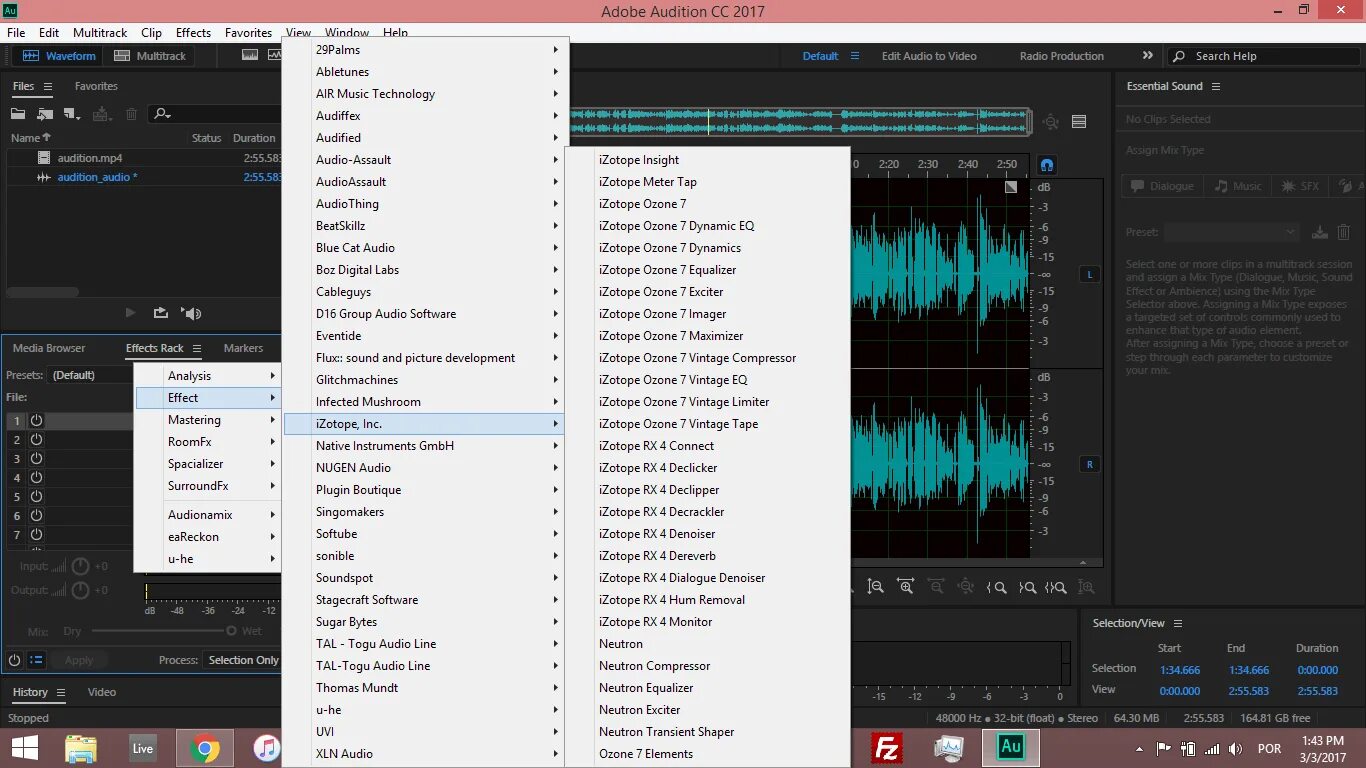Expand the Mastering submenu
This screenshot has width=1366, height=768.
click(x=208, y=420)
